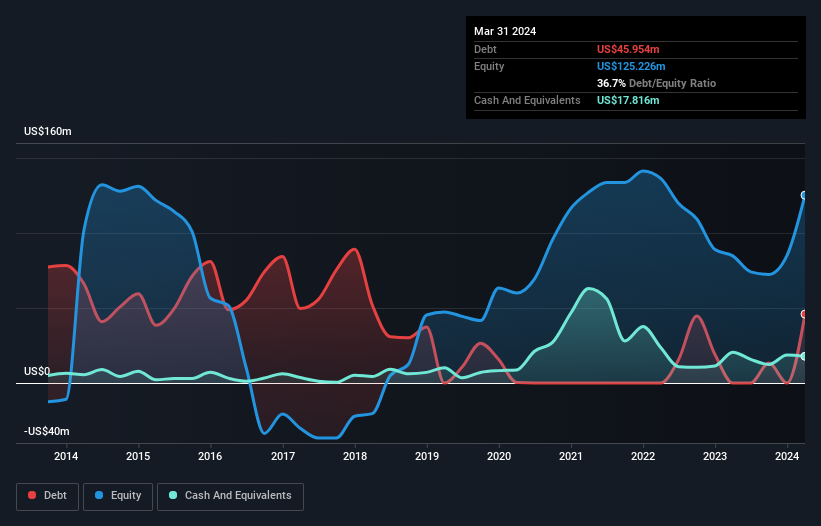Toggle the Debt series legend button
The width and height of the screenshot is (821, 526).
[48, 496]
